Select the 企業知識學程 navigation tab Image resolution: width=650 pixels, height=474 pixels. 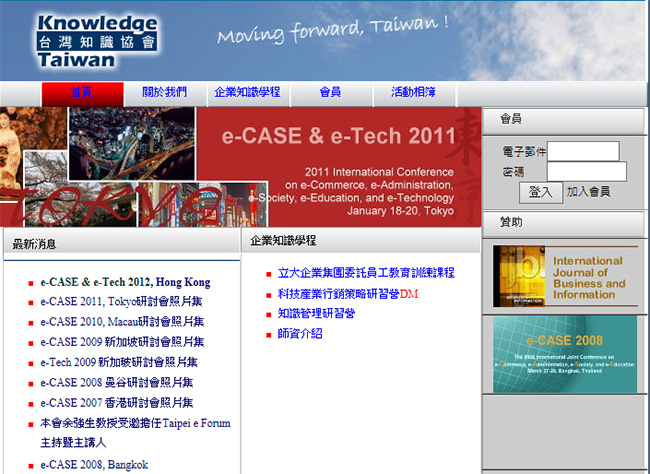pos(247,93)
